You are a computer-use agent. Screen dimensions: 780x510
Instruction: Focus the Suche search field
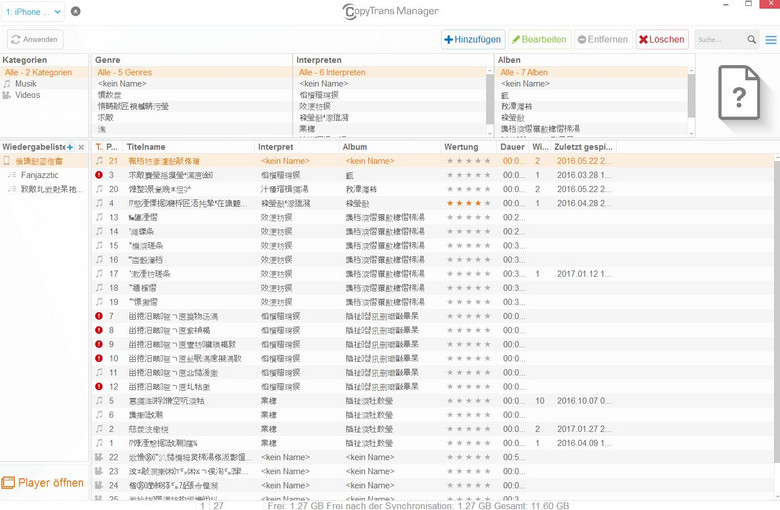click(x=720, y=39)
